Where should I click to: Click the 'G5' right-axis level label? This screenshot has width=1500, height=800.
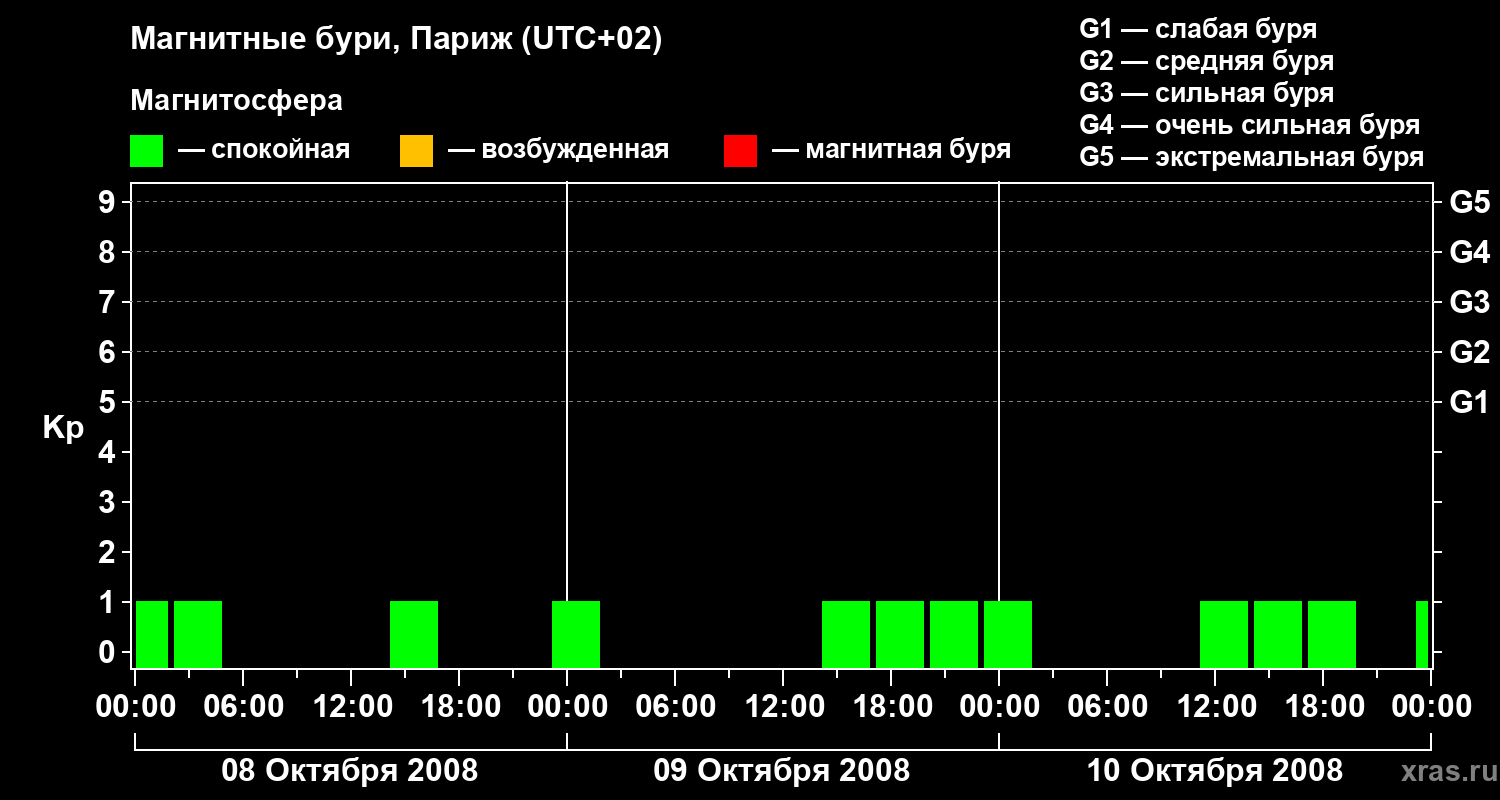point(1469,202)
